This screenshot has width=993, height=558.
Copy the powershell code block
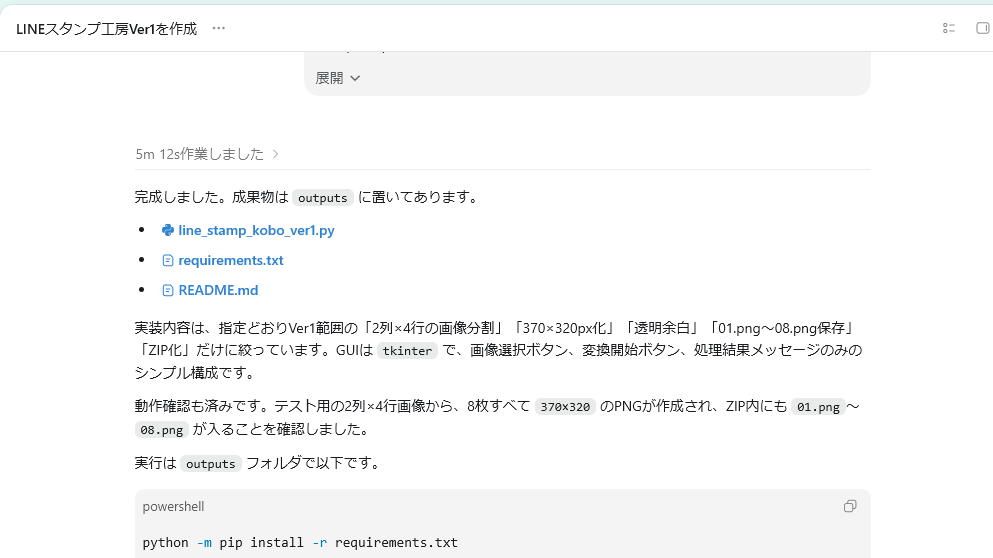click(850, 506)
